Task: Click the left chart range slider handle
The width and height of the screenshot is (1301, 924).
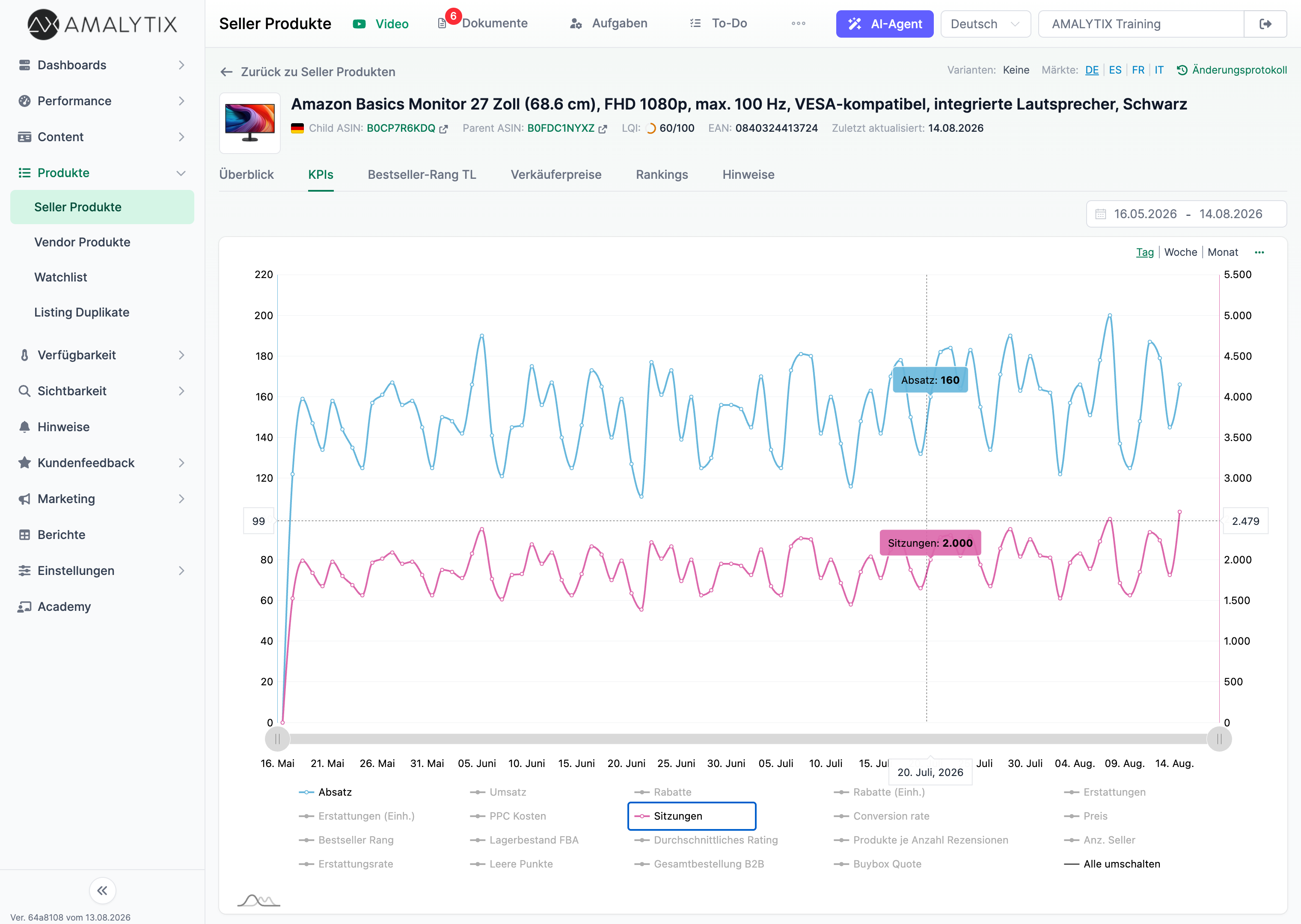Action: click(x=277, y=739)
